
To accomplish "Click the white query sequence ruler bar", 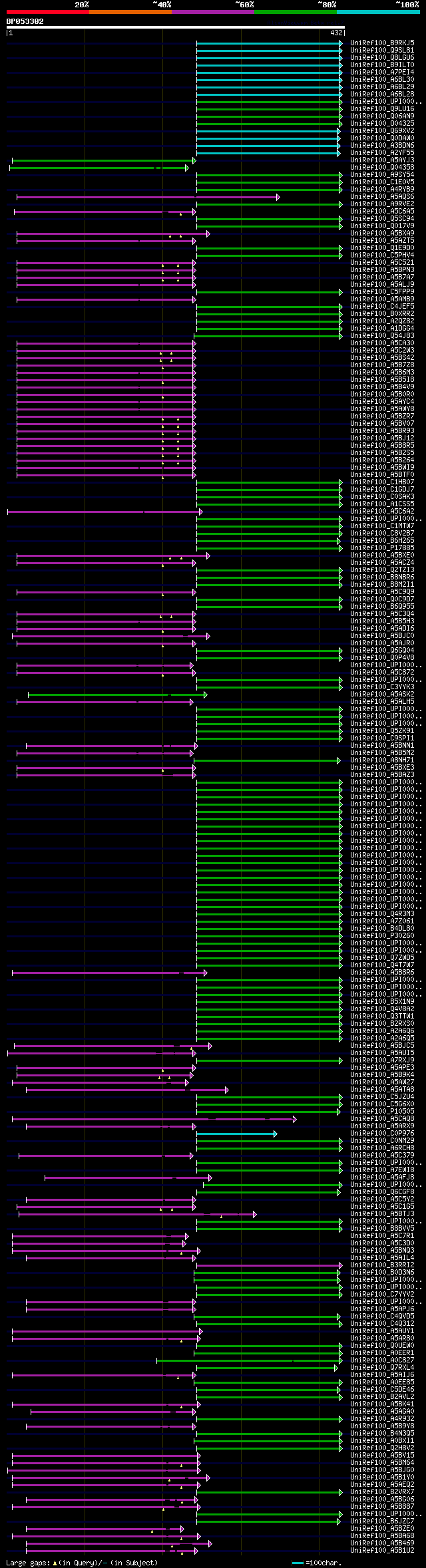I will click(176, 27).
